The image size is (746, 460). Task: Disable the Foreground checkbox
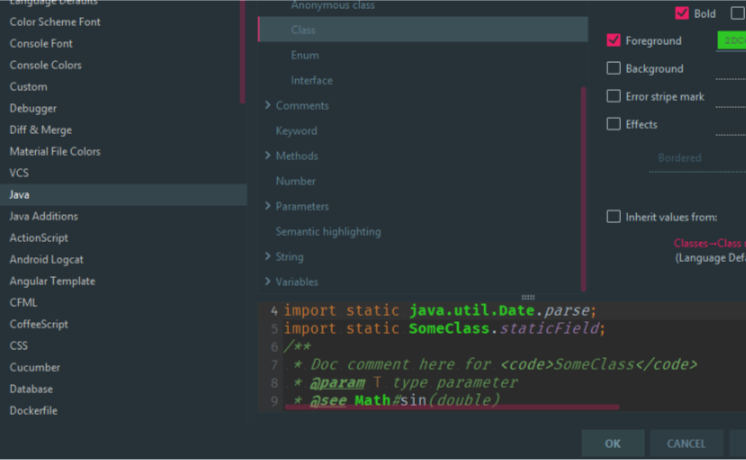pos(614,41)
